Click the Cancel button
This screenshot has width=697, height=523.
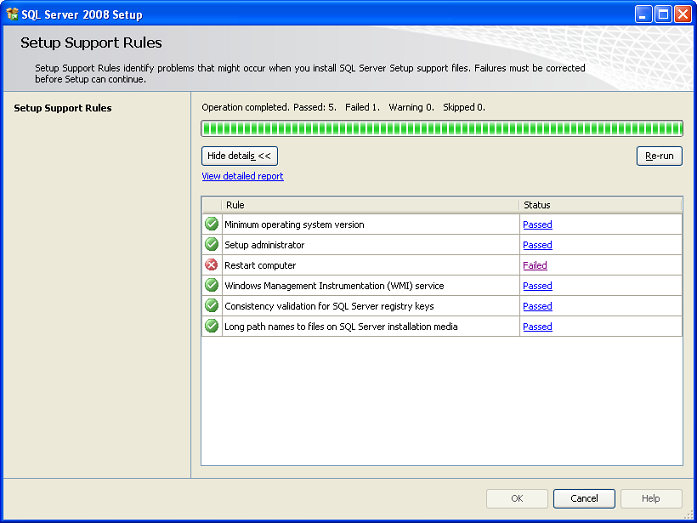coord(584,499)
